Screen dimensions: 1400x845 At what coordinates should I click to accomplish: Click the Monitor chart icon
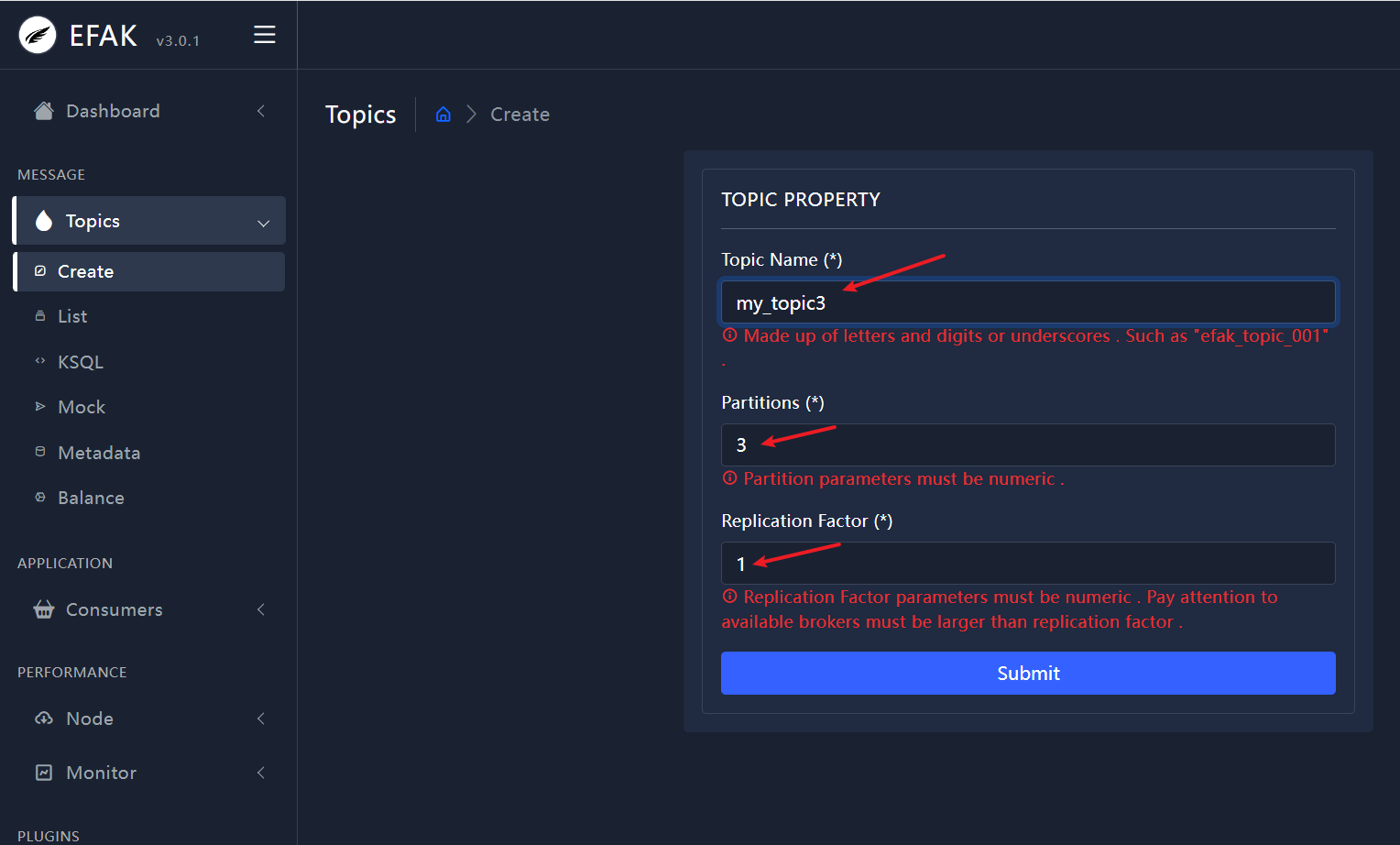click(43, 773)
